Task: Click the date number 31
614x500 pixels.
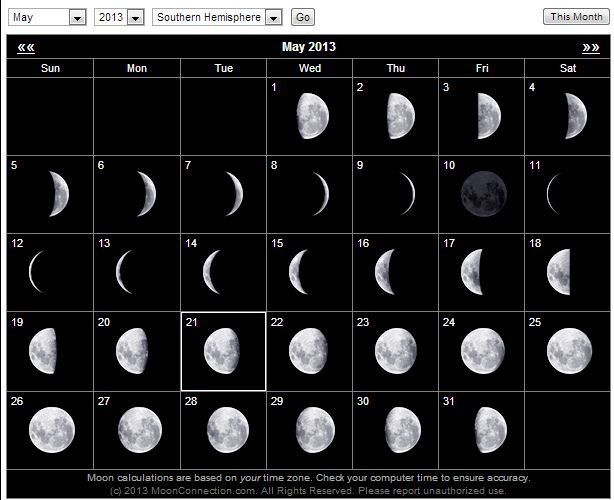Action: coord(448,401)
